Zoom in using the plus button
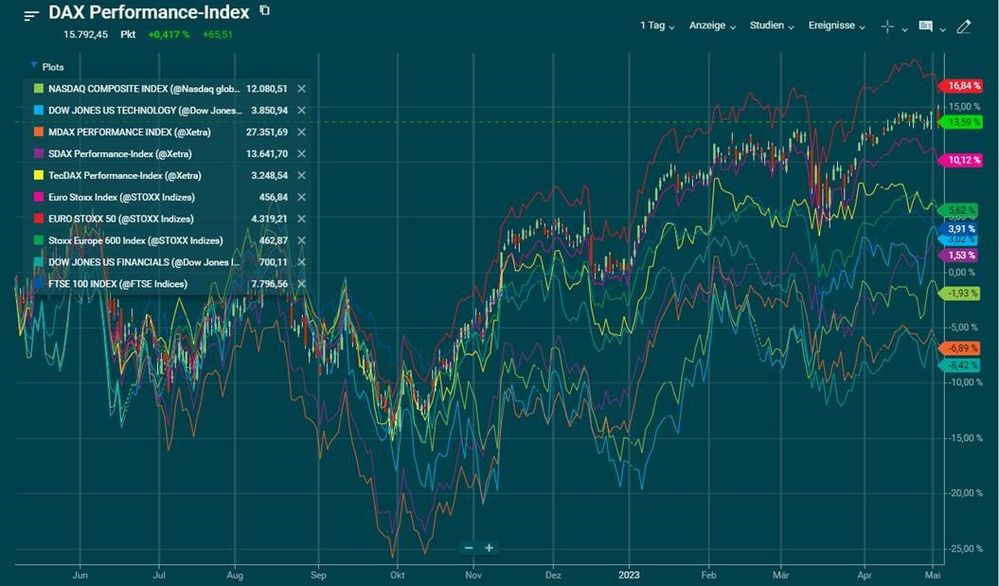Image resolution: width=999 pixels, height=586 pixels. (489, 547)
